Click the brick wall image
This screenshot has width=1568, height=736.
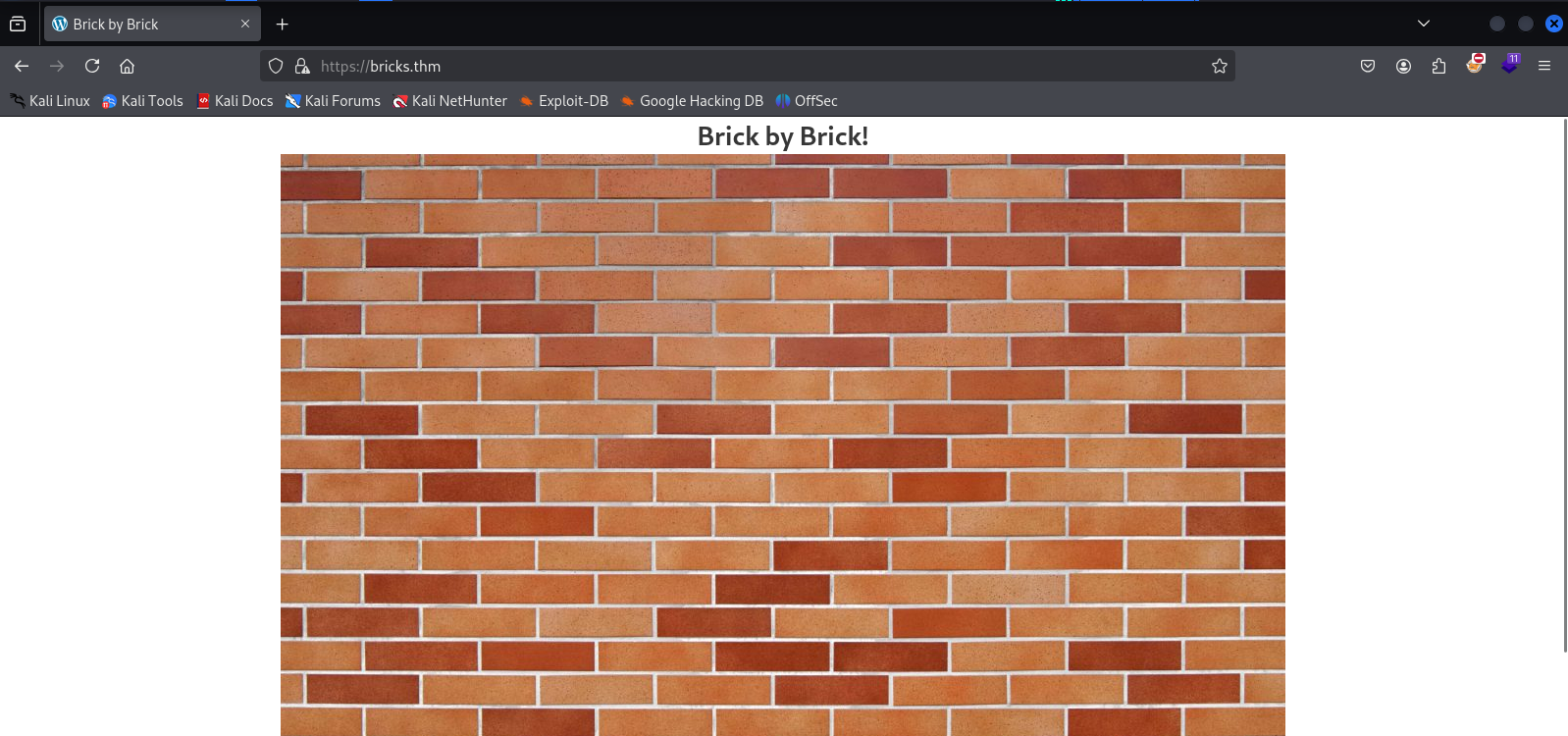coord(783,445)
